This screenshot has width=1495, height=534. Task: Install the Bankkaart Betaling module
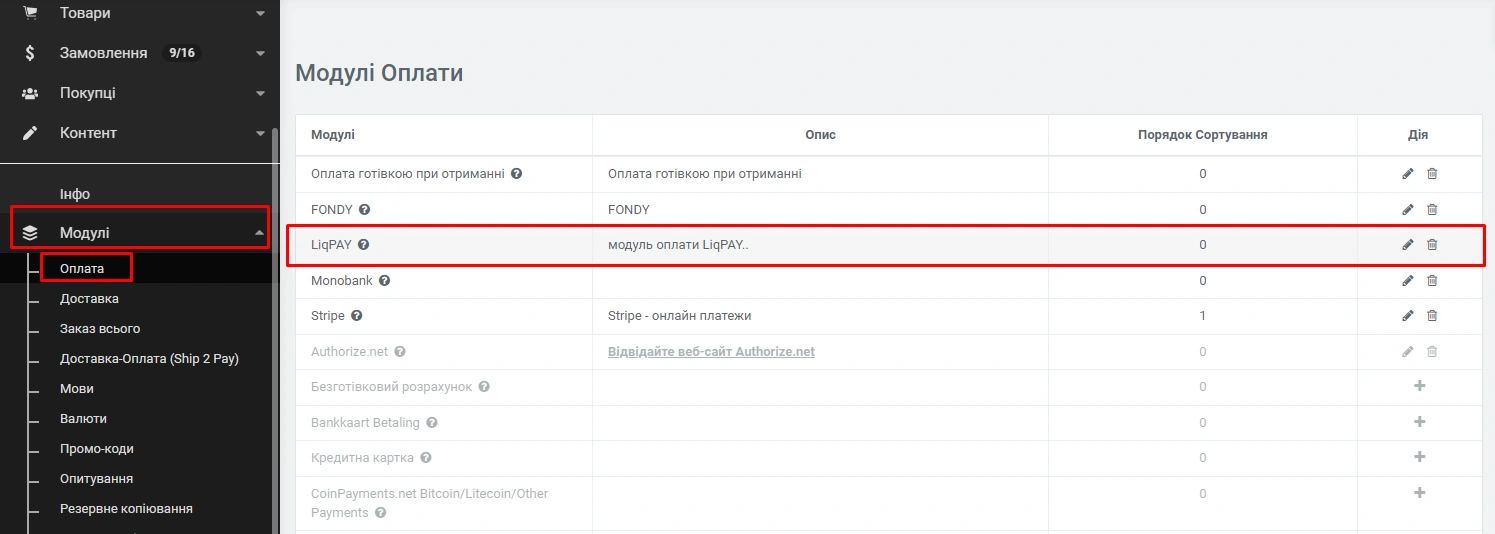(x=1420, y=422)
